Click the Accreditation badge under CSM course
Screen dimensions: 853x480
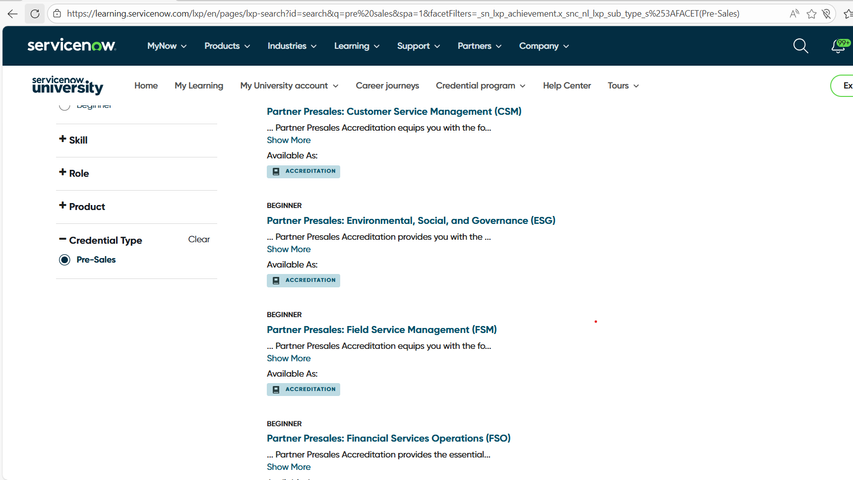pos(304,171)
